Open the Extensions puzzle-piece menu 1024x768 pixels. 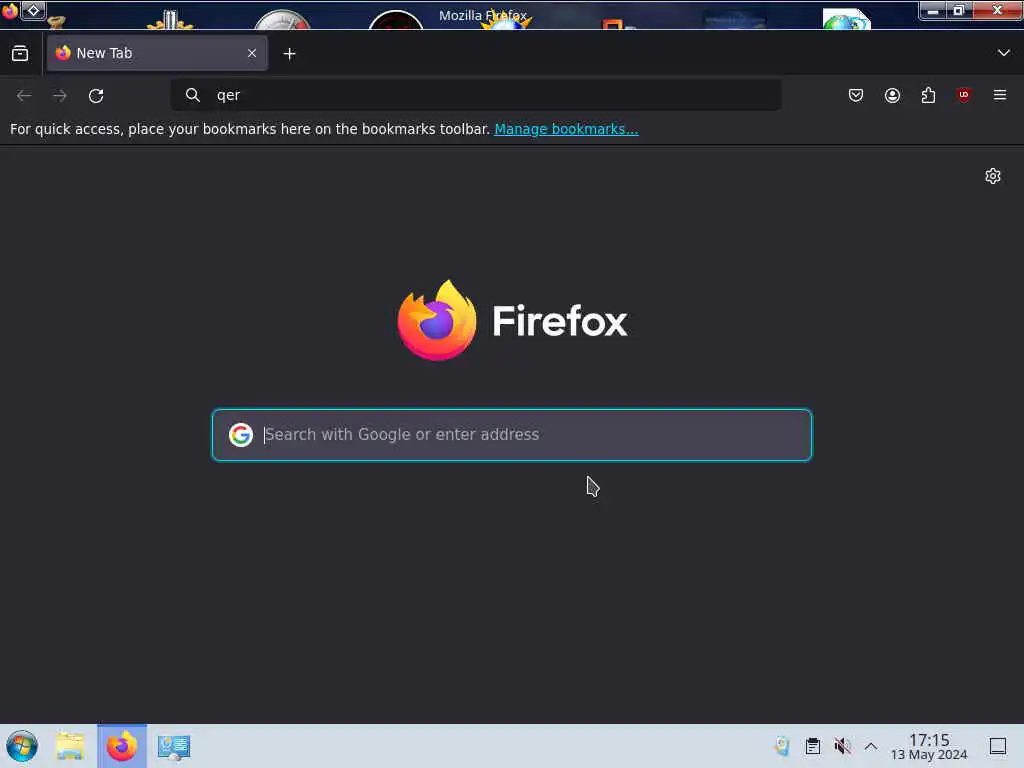928,95
